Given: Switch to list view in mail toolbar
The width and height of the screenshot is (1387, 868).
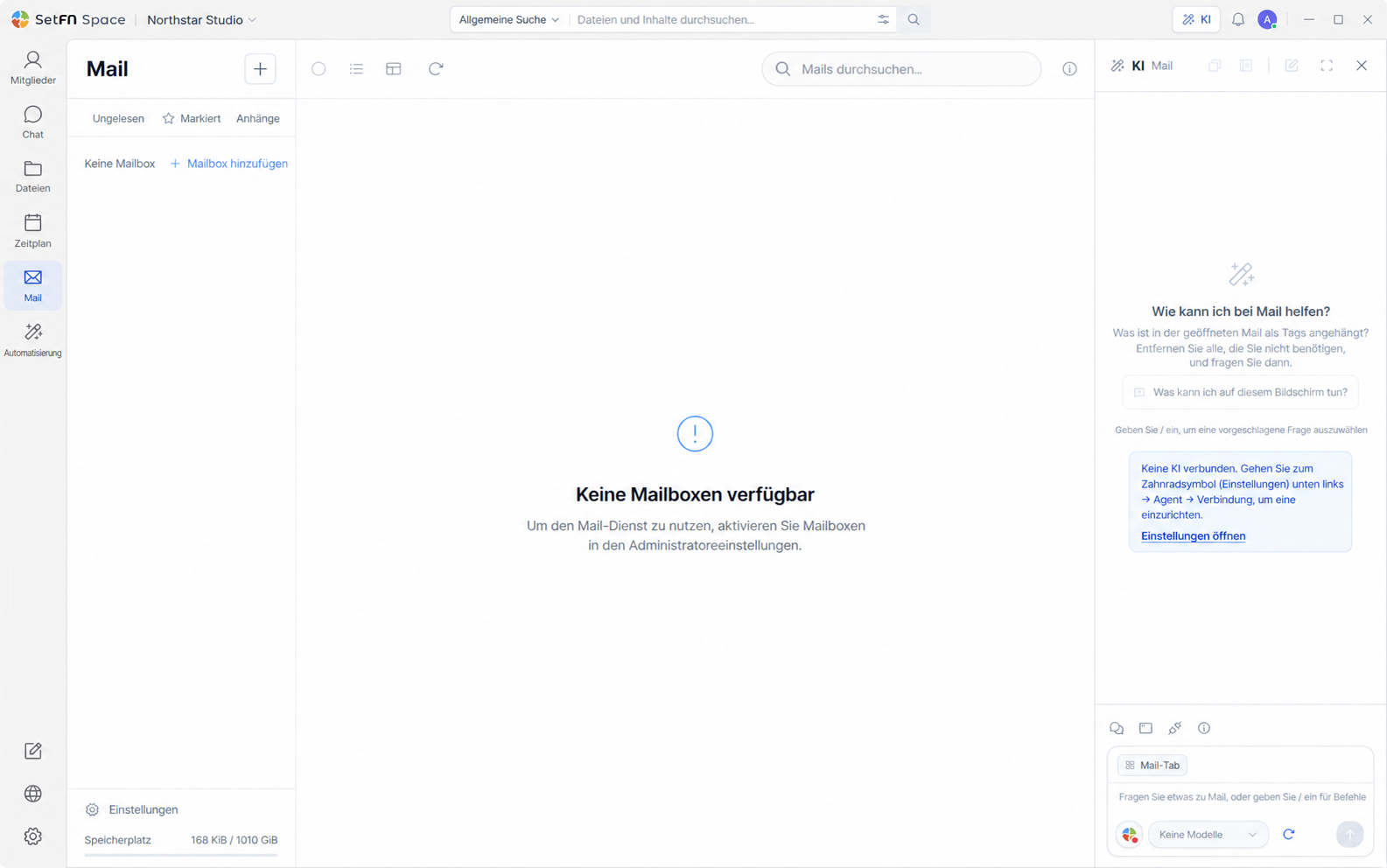Looking at the screenshot, I should tap(356, 68).
